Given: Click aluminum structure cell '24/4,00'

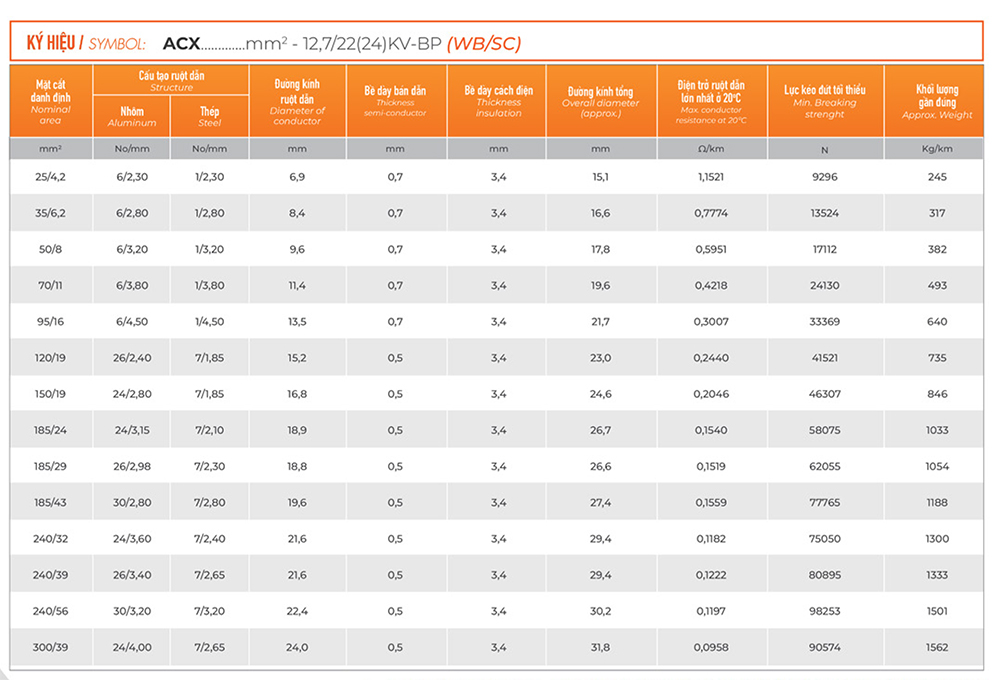Looking at the screenshot, I should click(132, 647).
